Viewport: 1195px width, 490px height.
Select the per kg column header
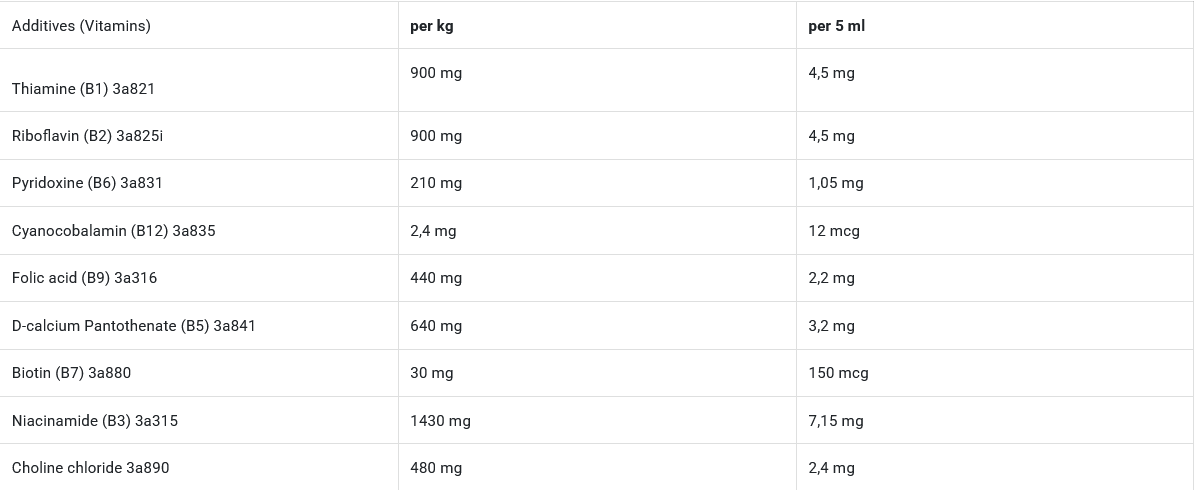pos(432,26)
